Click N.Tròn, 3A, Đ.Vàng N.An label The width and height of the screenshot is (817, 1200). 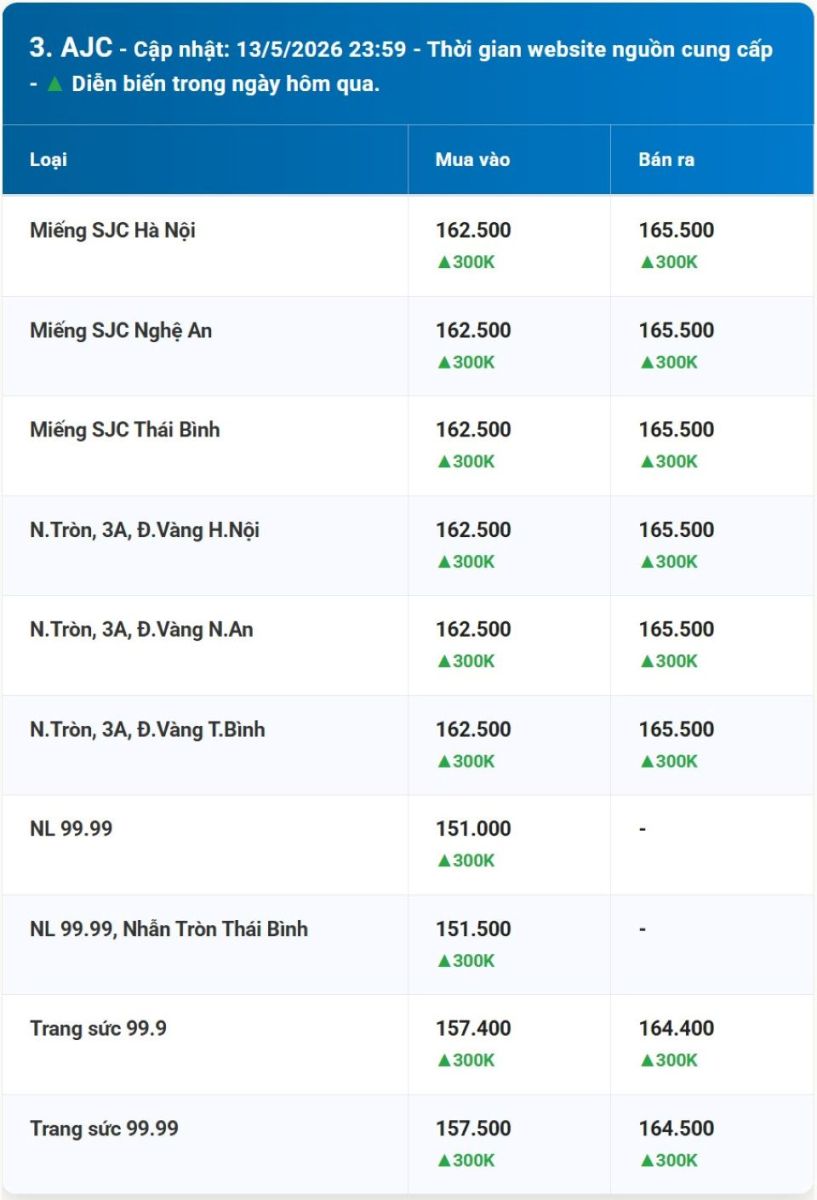tap(142, 629)
